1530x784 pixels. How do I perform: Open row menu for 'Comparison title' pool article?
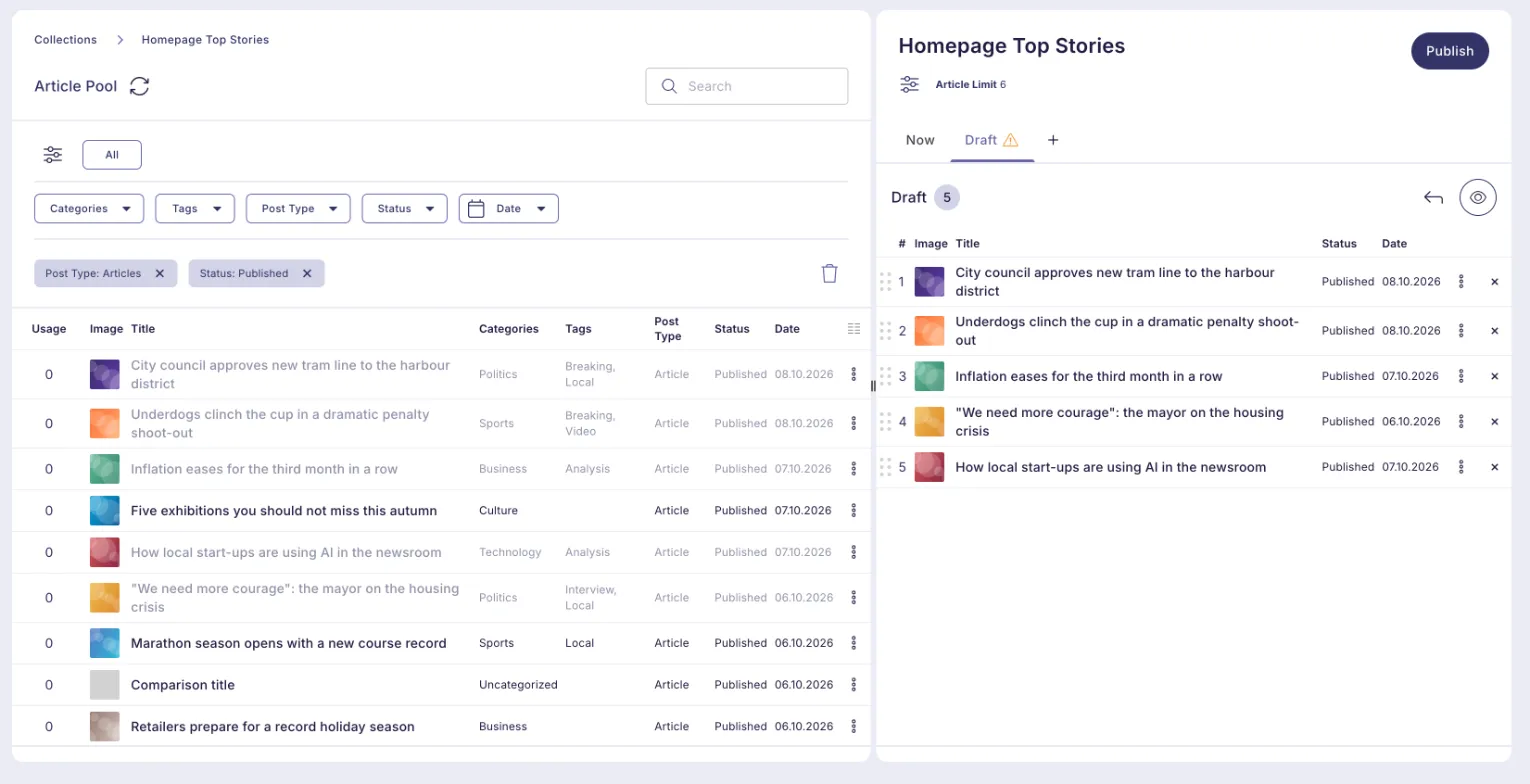[854, 685]
